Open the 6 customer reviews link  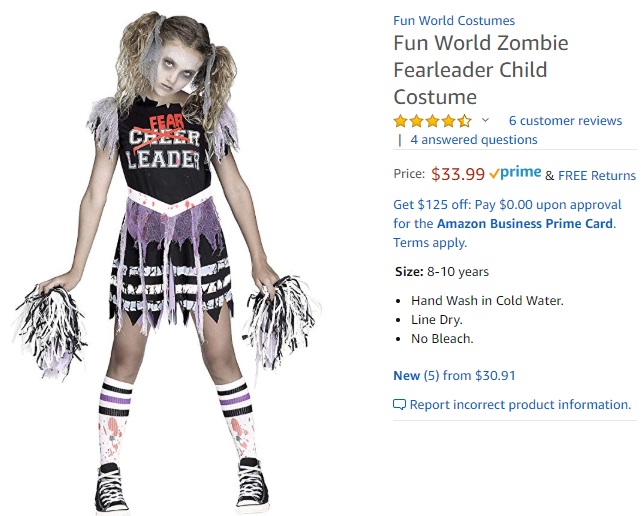click(565, 121)
